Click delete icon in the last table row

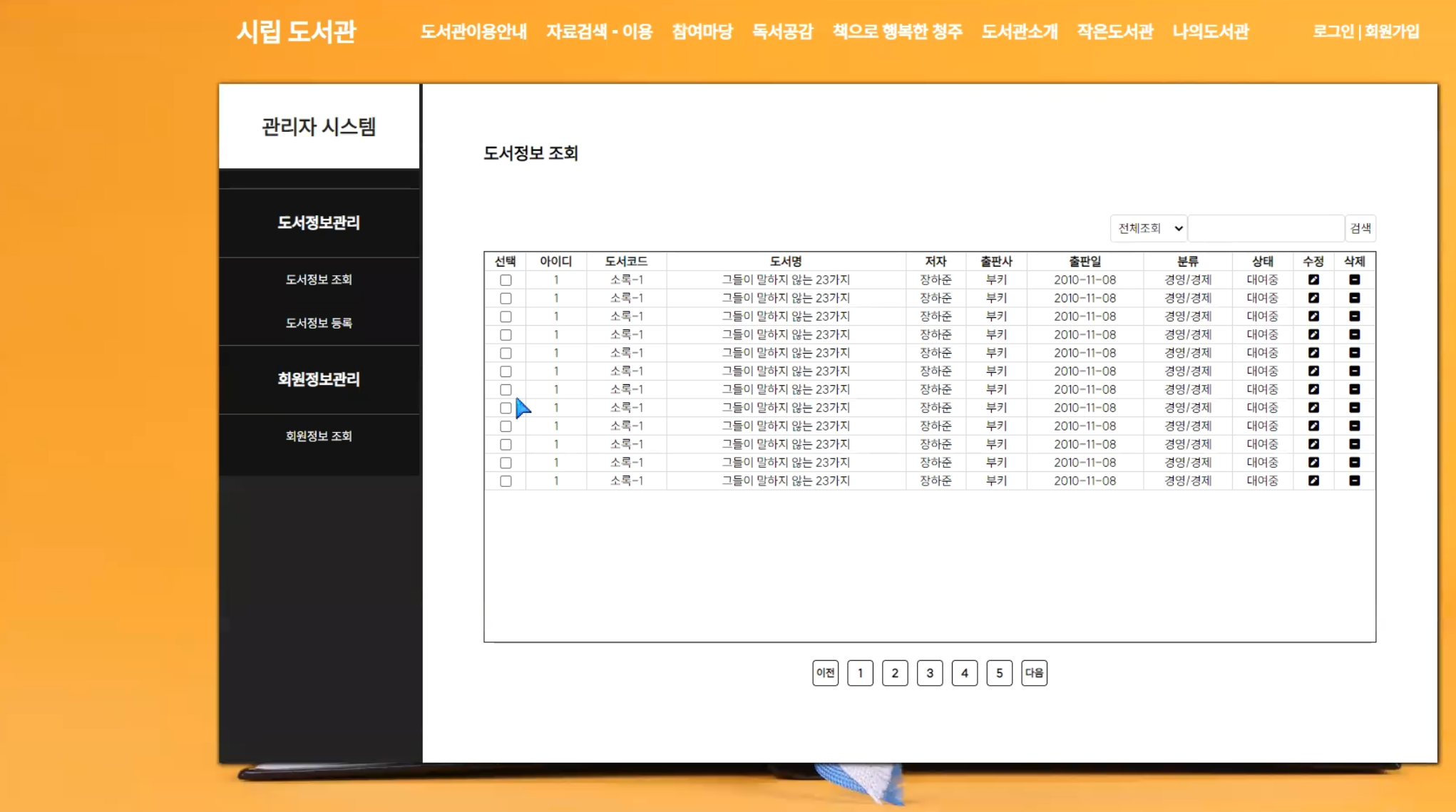click(x=1354, y=481)
